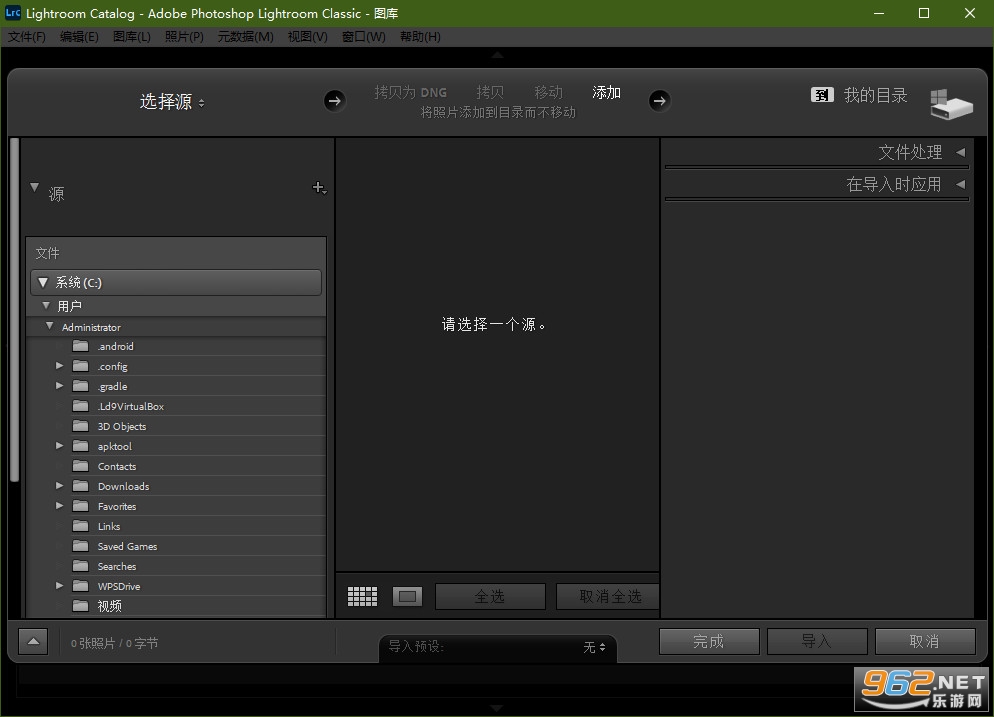
Task: Click the Saved Games folder icon
Action: click(x=81, y=546)
